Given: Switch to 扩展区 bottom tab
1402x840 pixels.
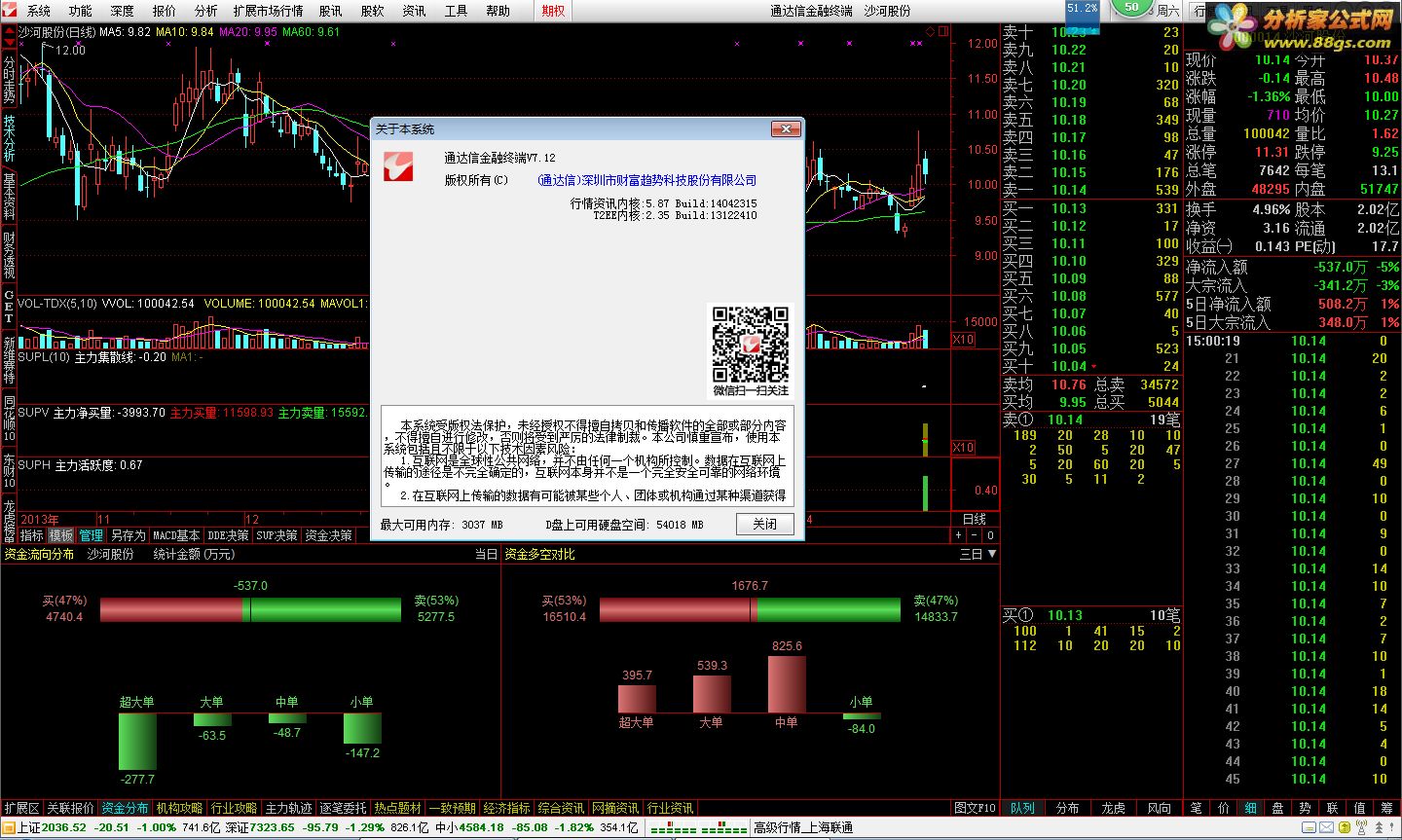Looking at the screenshot, I should pos(21,808).
